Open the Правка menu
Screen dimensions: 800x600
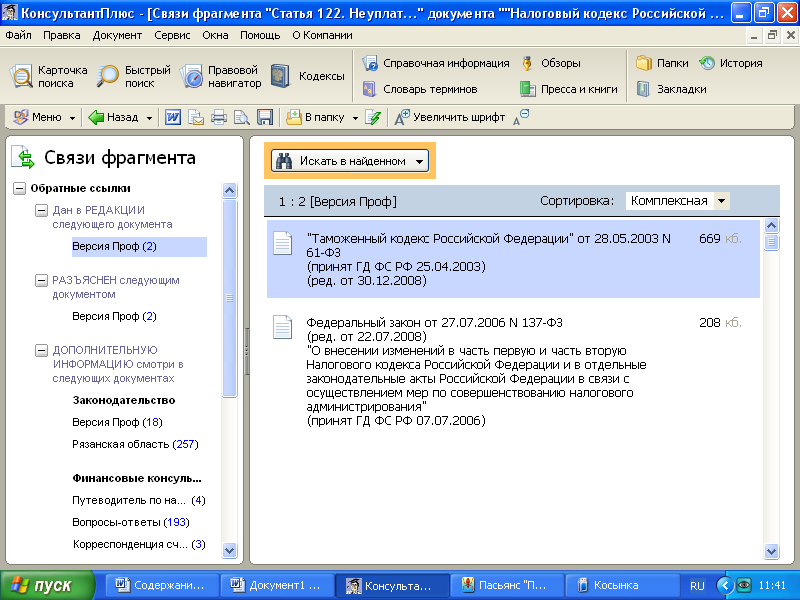62,35
